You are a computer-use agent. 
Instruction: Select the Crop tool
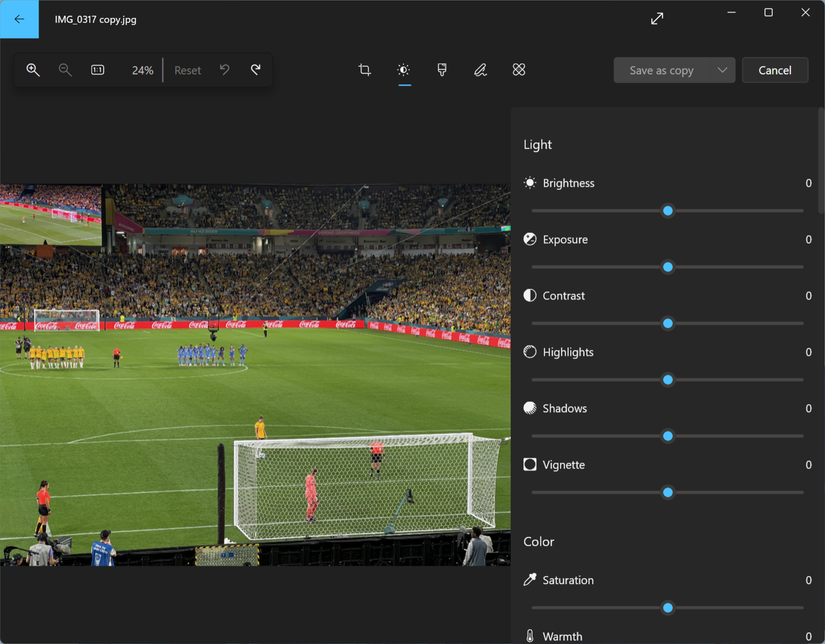pos(364,70)
